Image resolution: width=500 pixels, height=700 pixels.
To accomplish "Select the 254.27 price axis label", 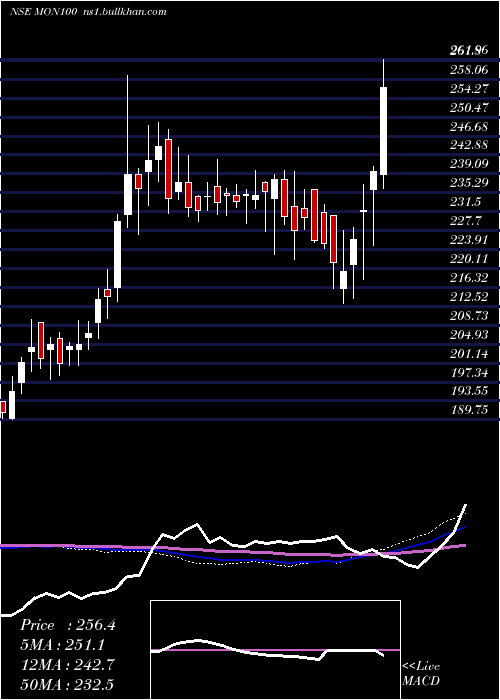I will [468, 88].
